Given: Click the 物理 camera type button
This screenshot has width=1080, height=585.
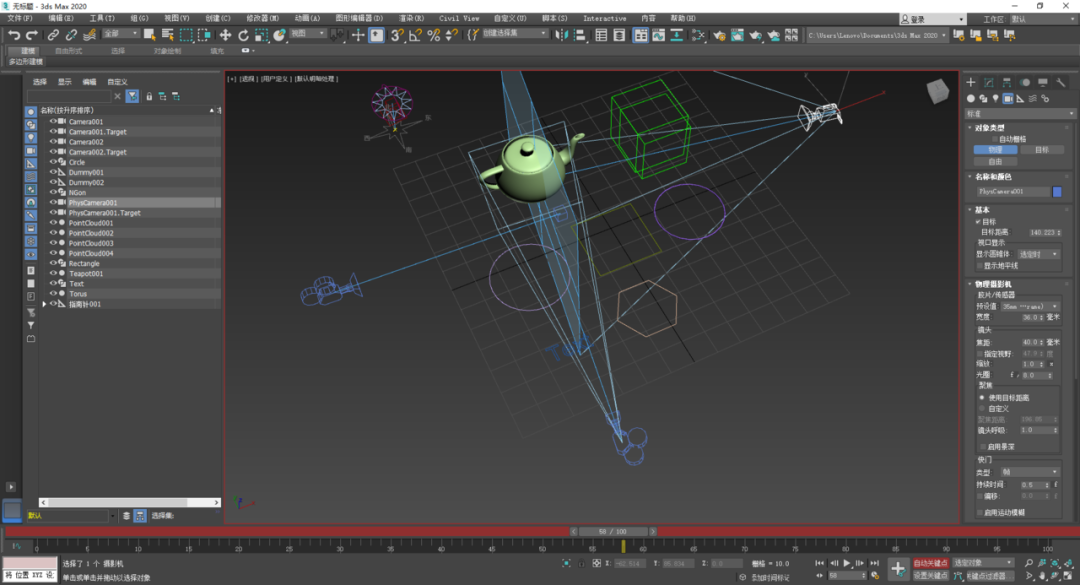Looking at the screenshot, I should (995, 150).
